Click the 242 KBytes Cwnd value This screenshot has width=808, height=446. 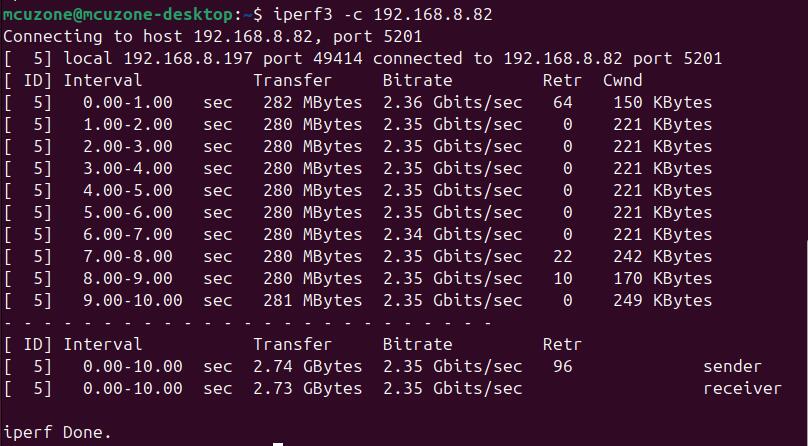[x=663, y=256]
